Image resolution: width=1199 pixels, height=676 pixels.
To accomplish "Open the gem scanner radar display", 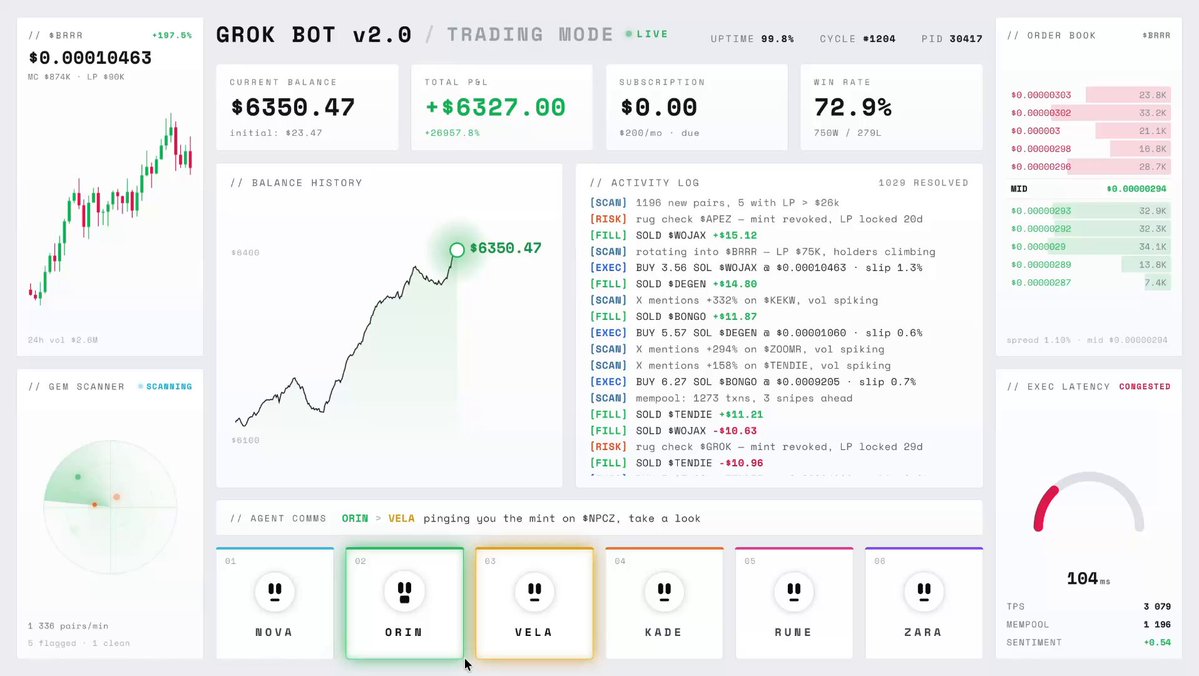I will coord(110,506).
